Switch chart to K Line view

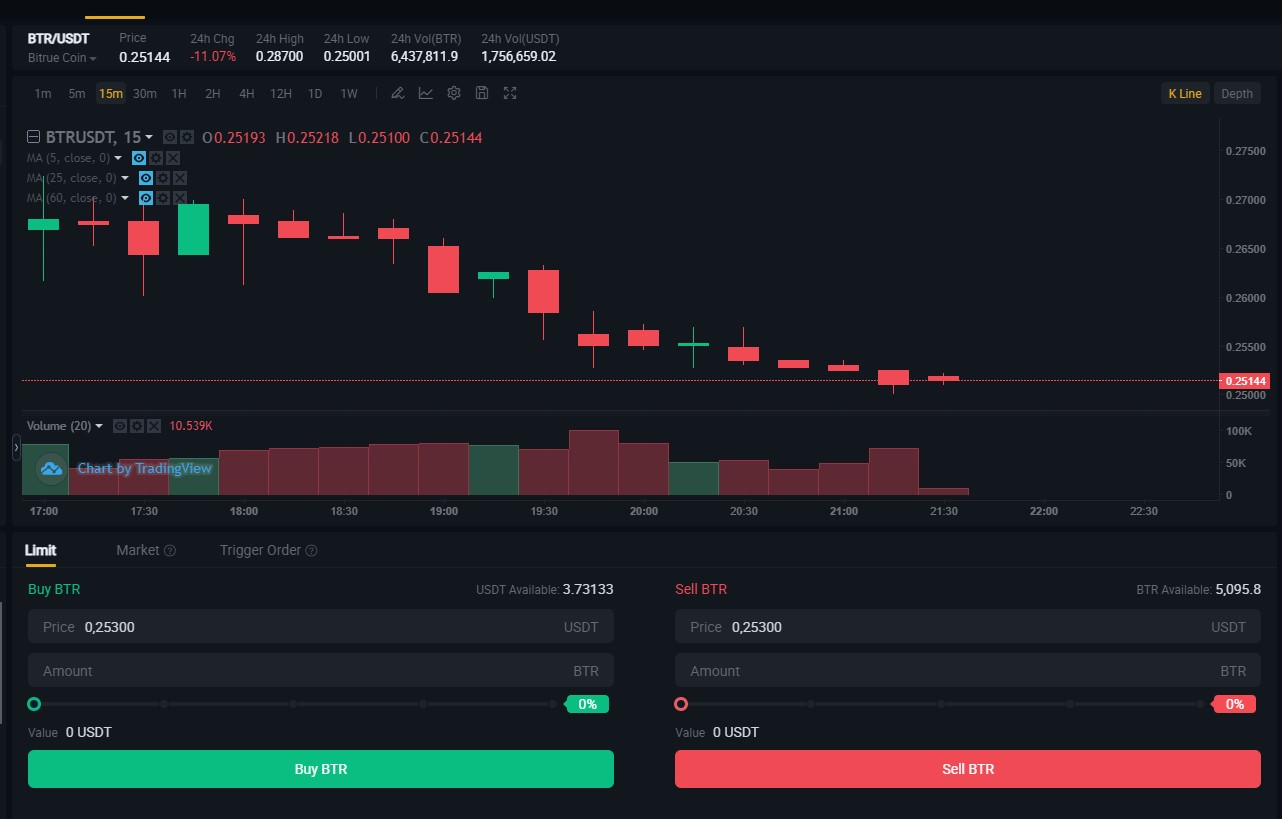point(1185,93)
